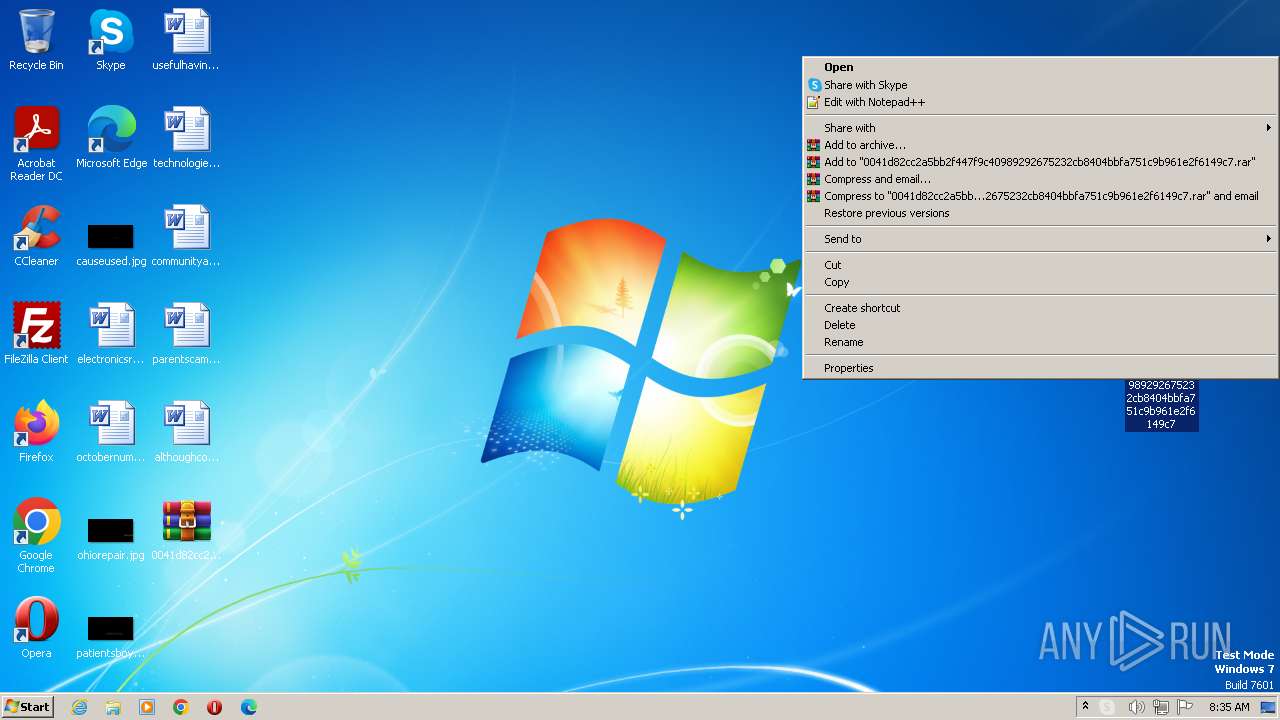Screen dimensions: 1280x720
Task: Select the octobernum Word document icon
Action: (111, 432)
